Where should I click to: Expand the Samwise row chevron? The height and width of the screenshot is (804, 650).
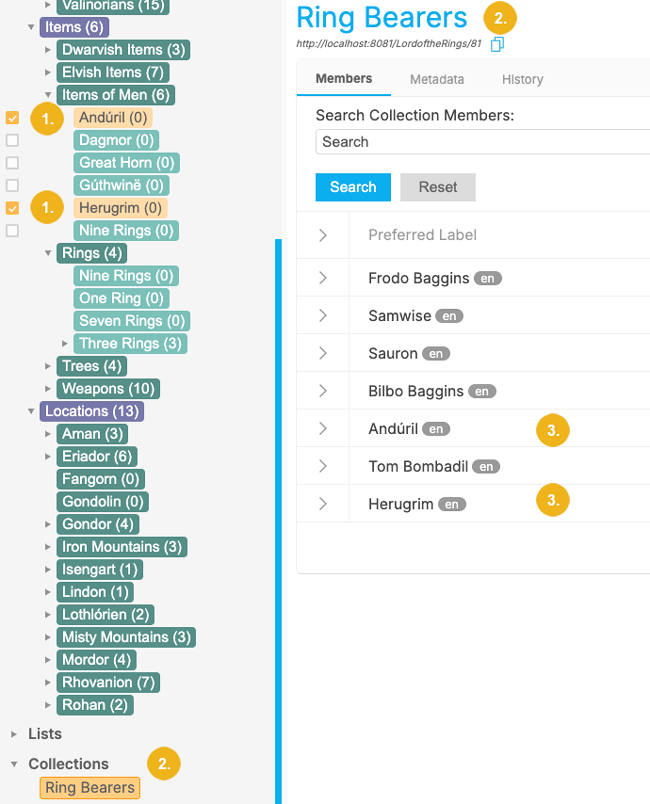[x=323, y=316]
